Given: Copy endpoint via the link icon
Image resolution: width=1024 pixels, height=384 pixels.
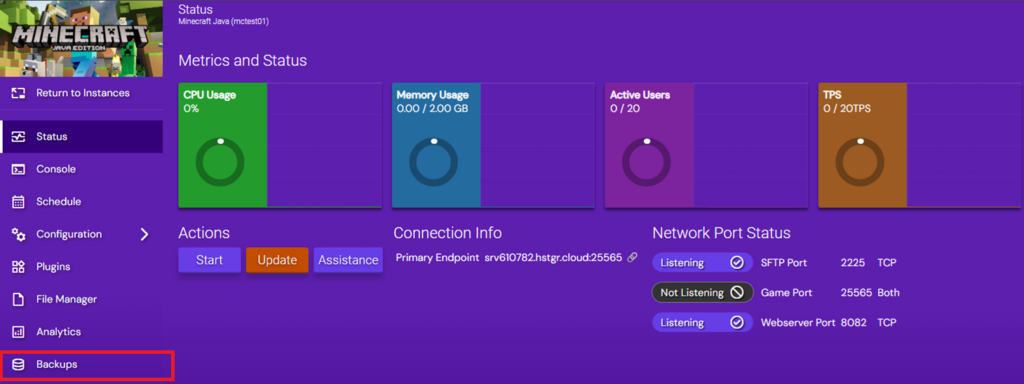Looking at the screenshot, I should (632, 257).
